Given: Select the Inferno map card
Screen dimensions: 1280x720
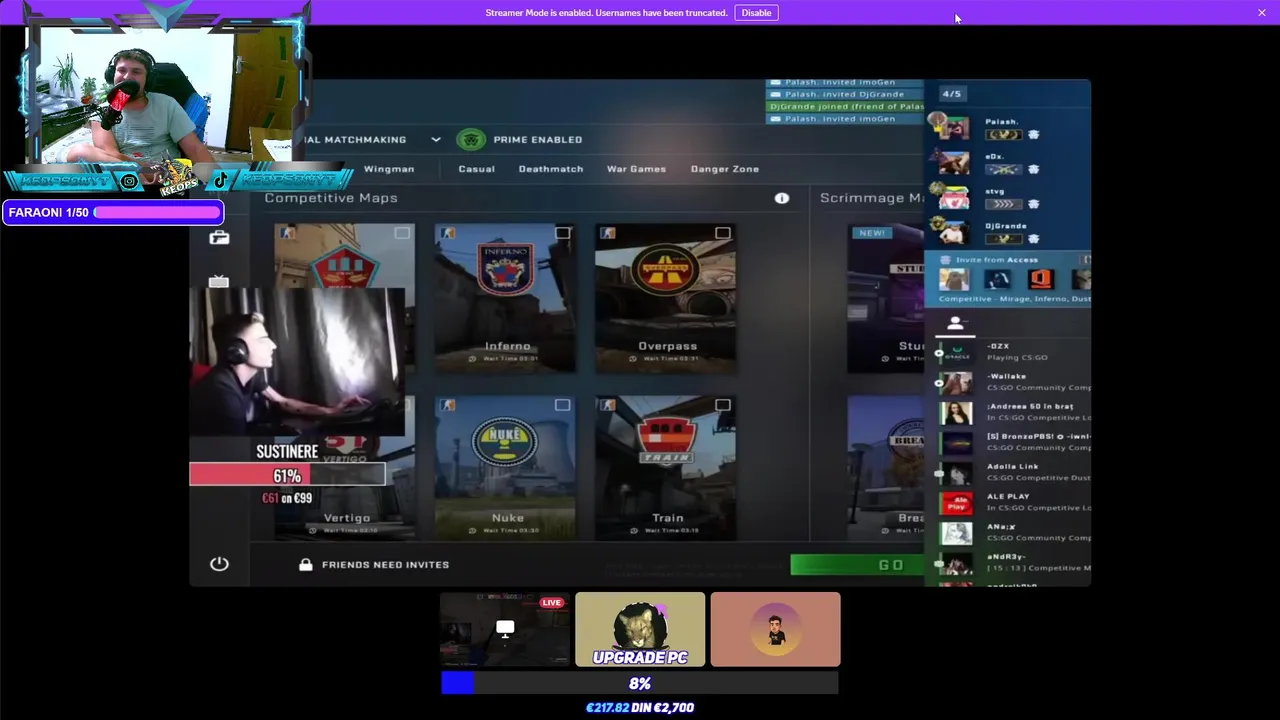Looking at the screenshot, I should (x=505, y=297).
